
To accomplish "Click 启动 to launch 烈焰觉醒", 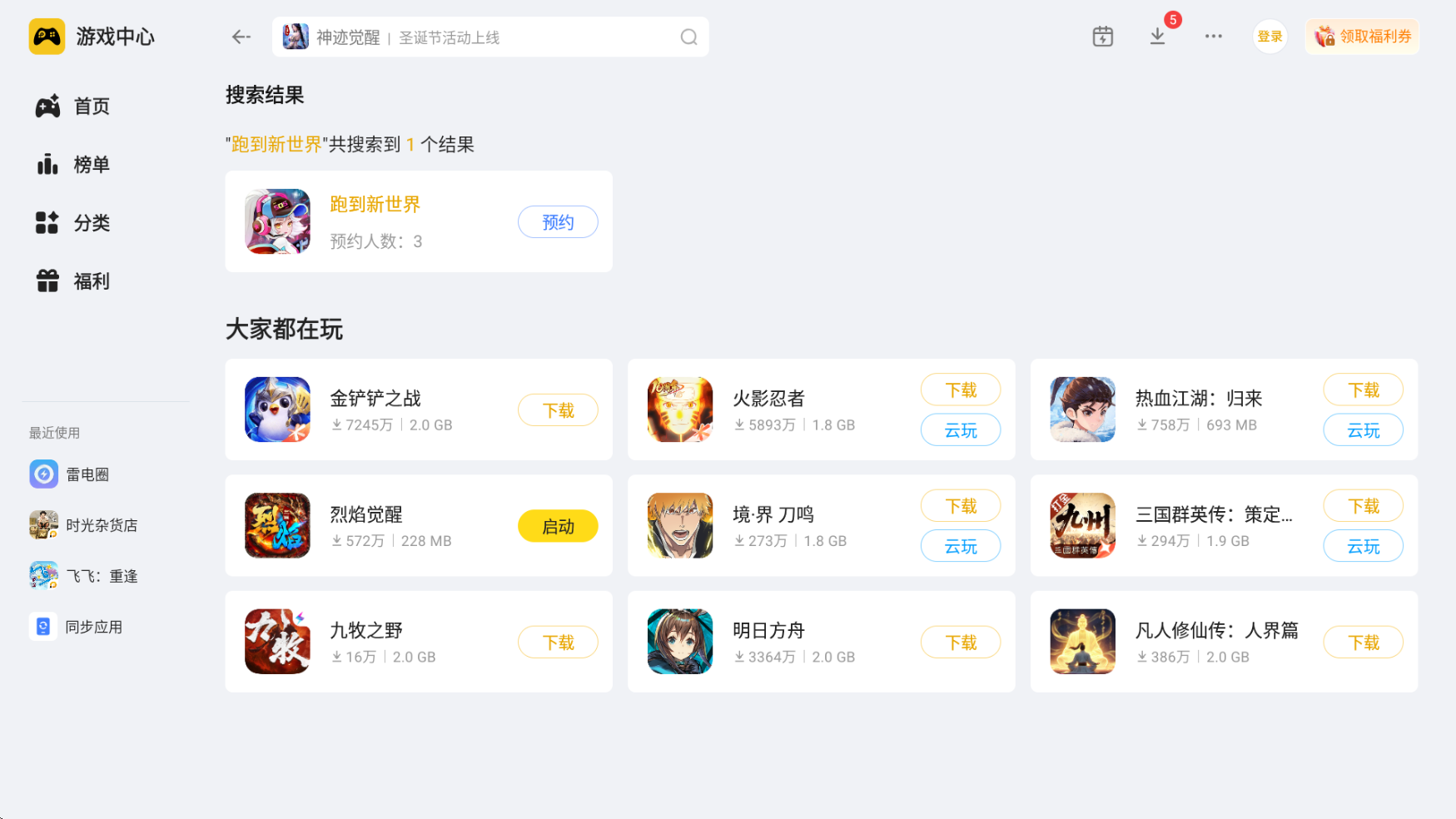I will pyautogui.click(x=558, y=526).
